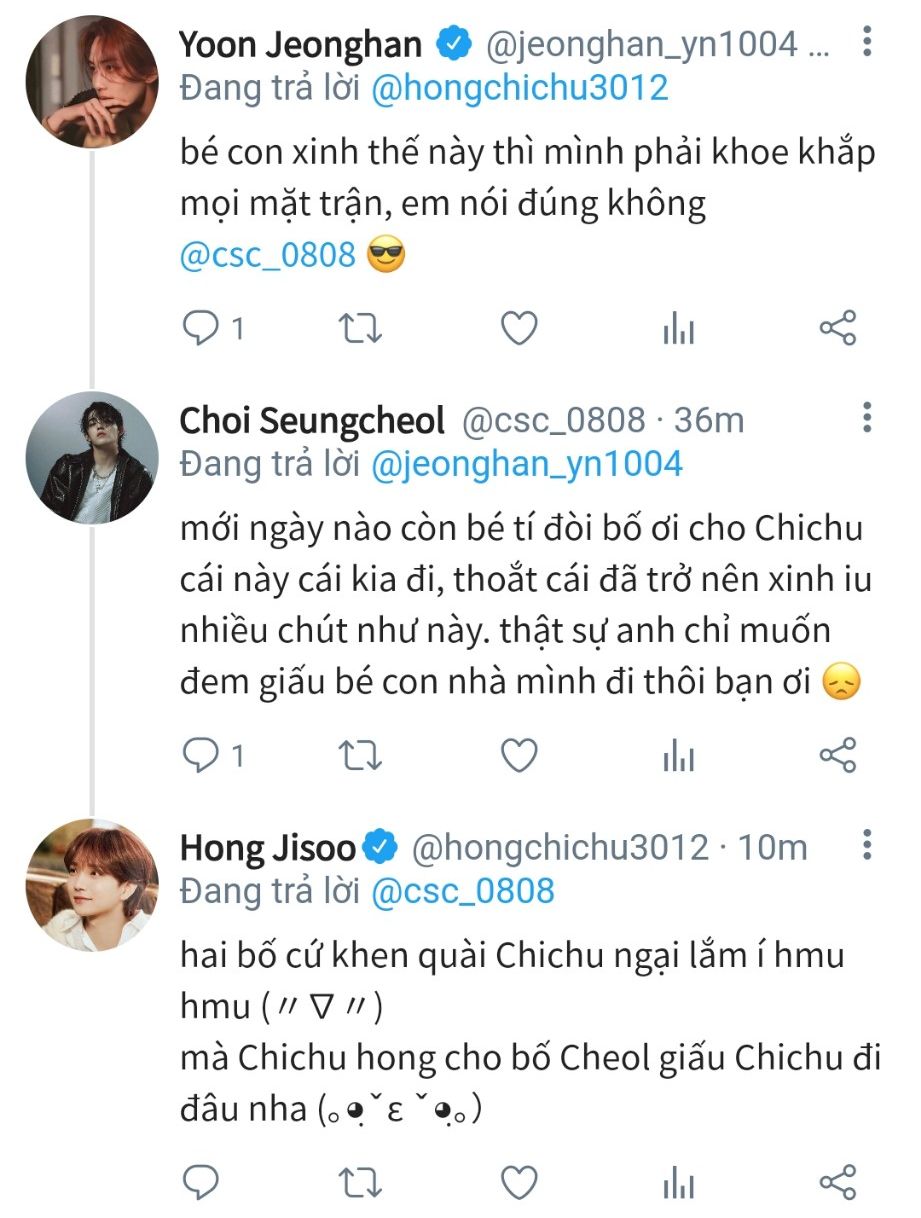Screen dimensions: 921x1218
Task: Like Yoon Jeonghan's tweet
Action: click(519, 328)
